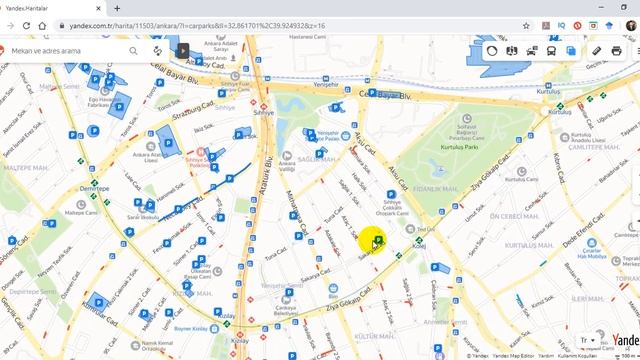The image size is (640, 360).
Task: Open the blue map layers selector
Action: pos(571,51)
